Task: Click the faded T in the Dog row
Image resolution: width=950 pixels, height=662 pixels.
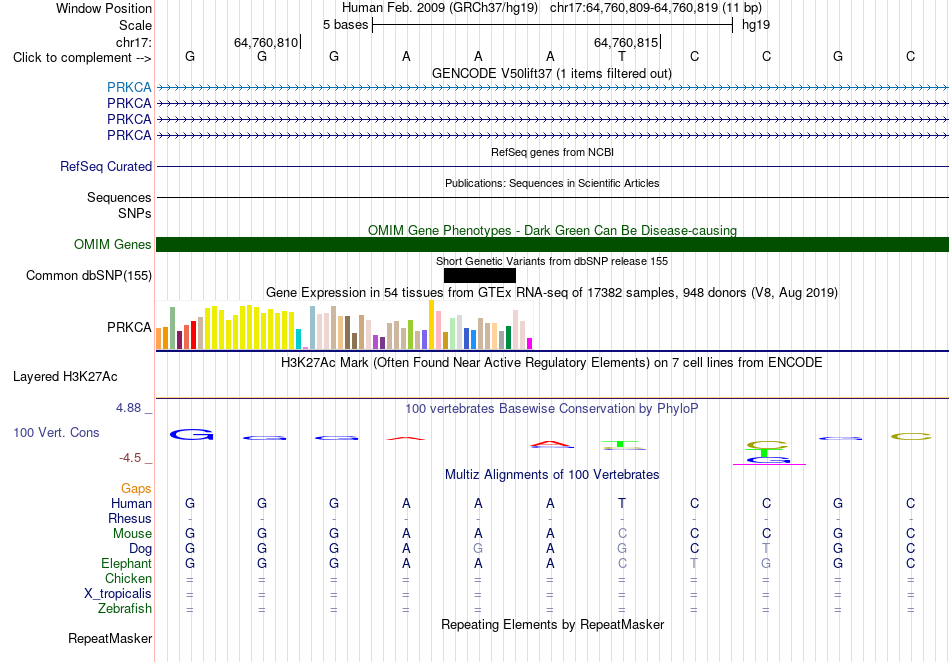Action: tap(766, 548)
